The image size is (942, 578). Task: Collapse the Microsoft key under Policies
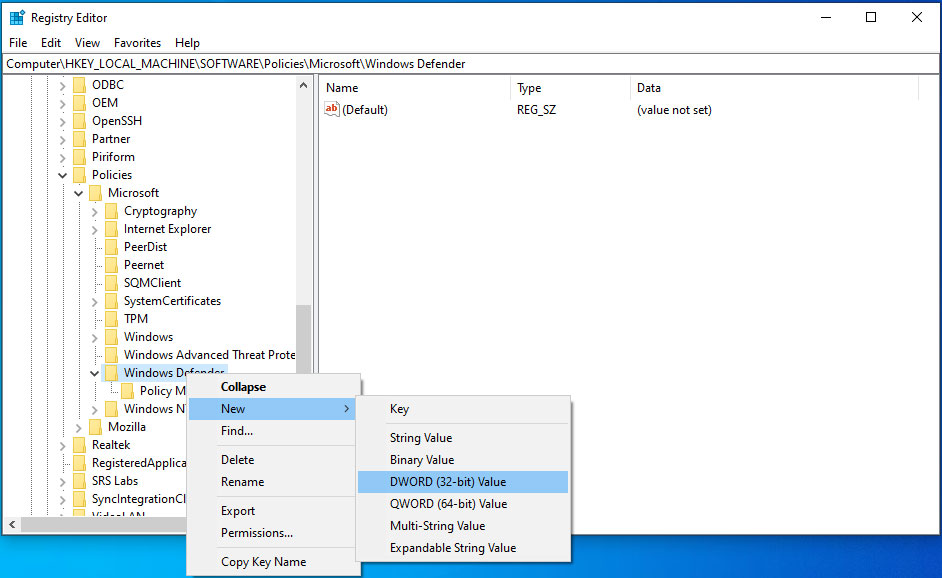79,193
